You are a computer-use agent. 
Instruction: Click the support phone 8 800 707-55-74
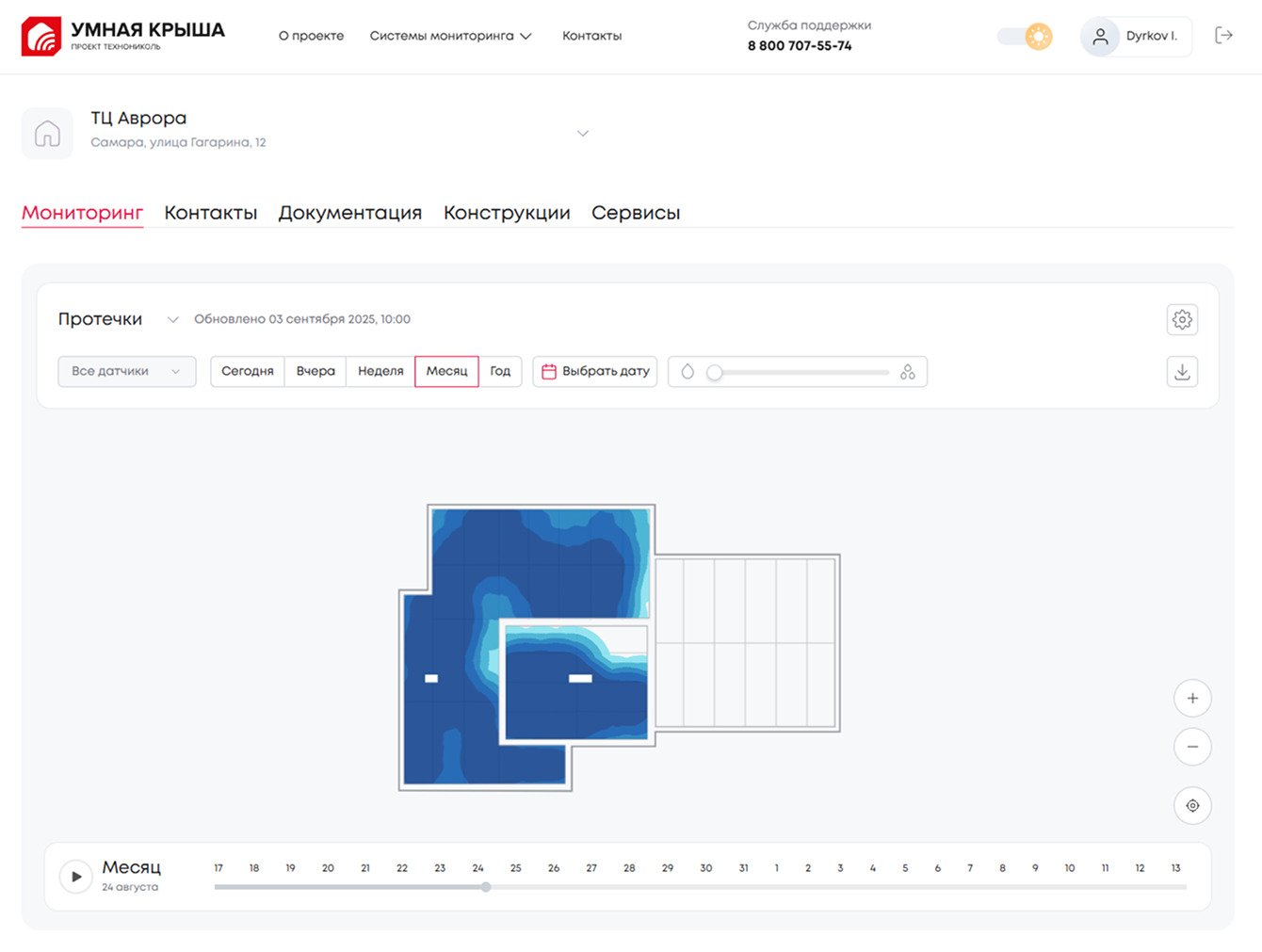coord(800,45)
